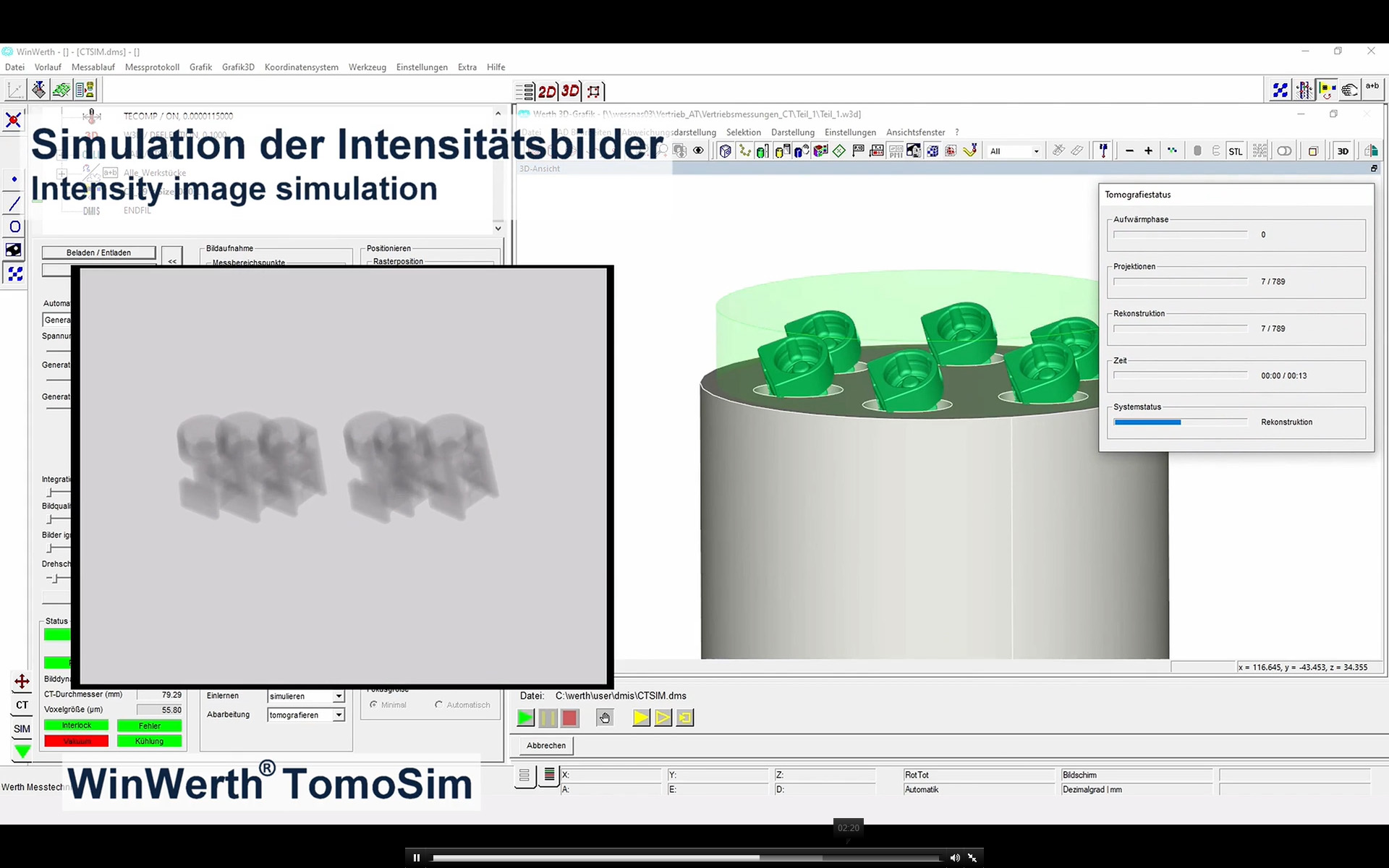The width and height of the screenshot is (1389, 868).
Task: Toggle the eye visibility icon in 3D toolbar
Action: 698,150
